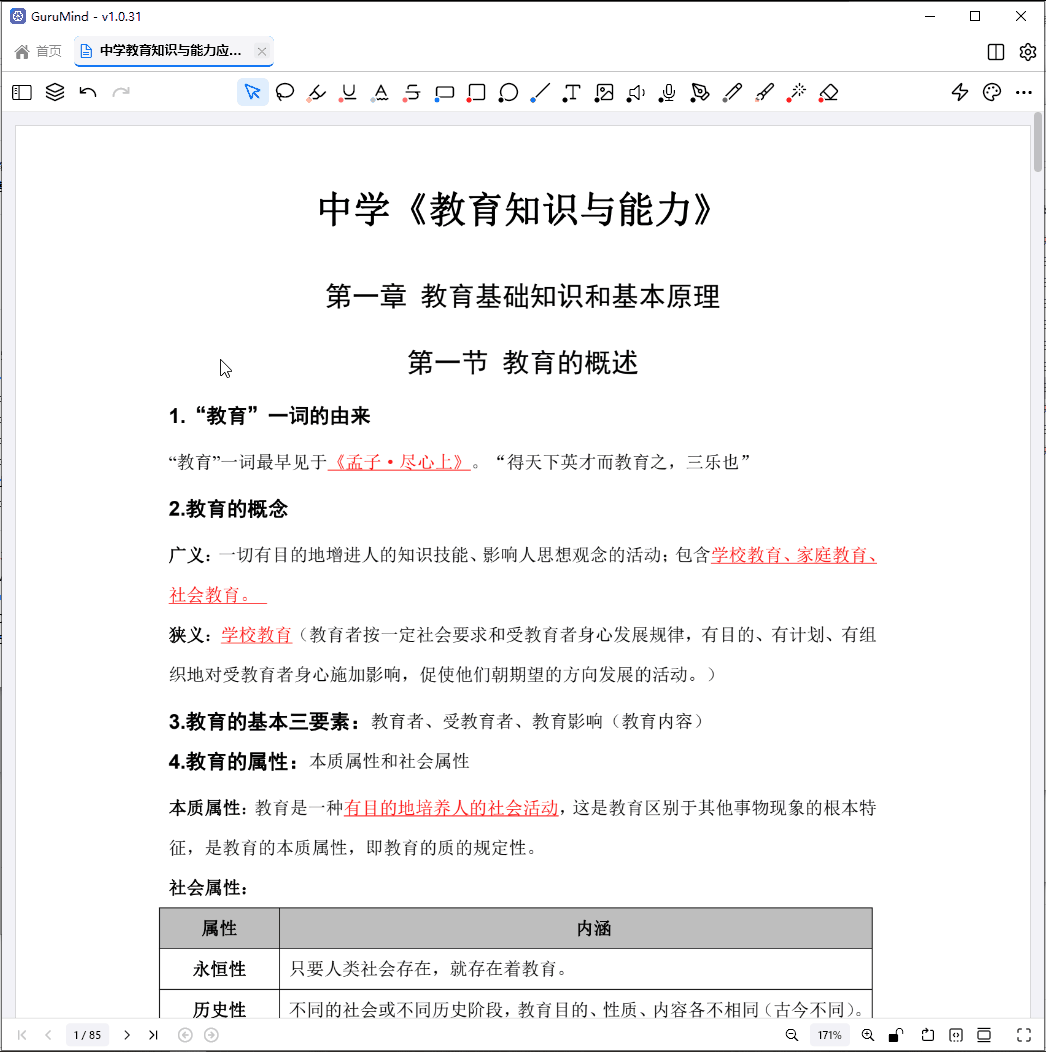Toggle the document lock icon
This screenshot has width=1046, height=1052.
click(896, 1035)
